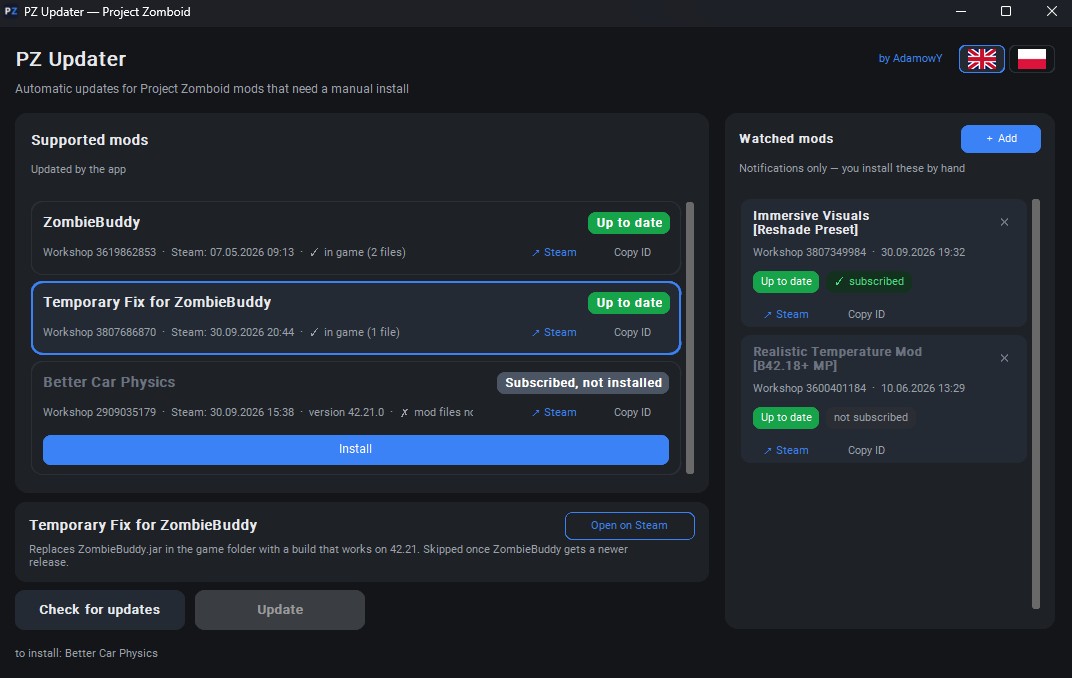
Task: Open Steam link for Temporary Fix mod
Action: (x=554, y=332)
